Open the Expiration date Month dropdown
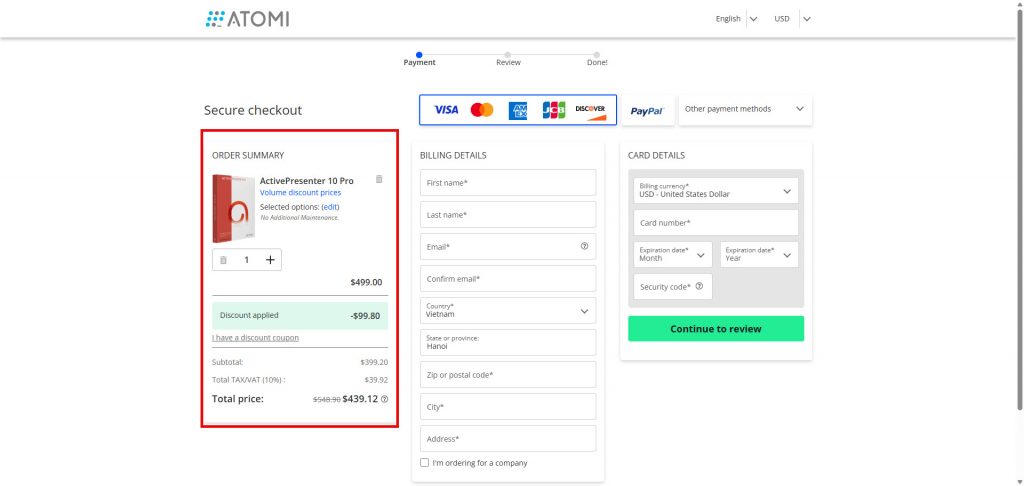The image size is (1024, 486). pyautogui.click(x=672, y=254)
